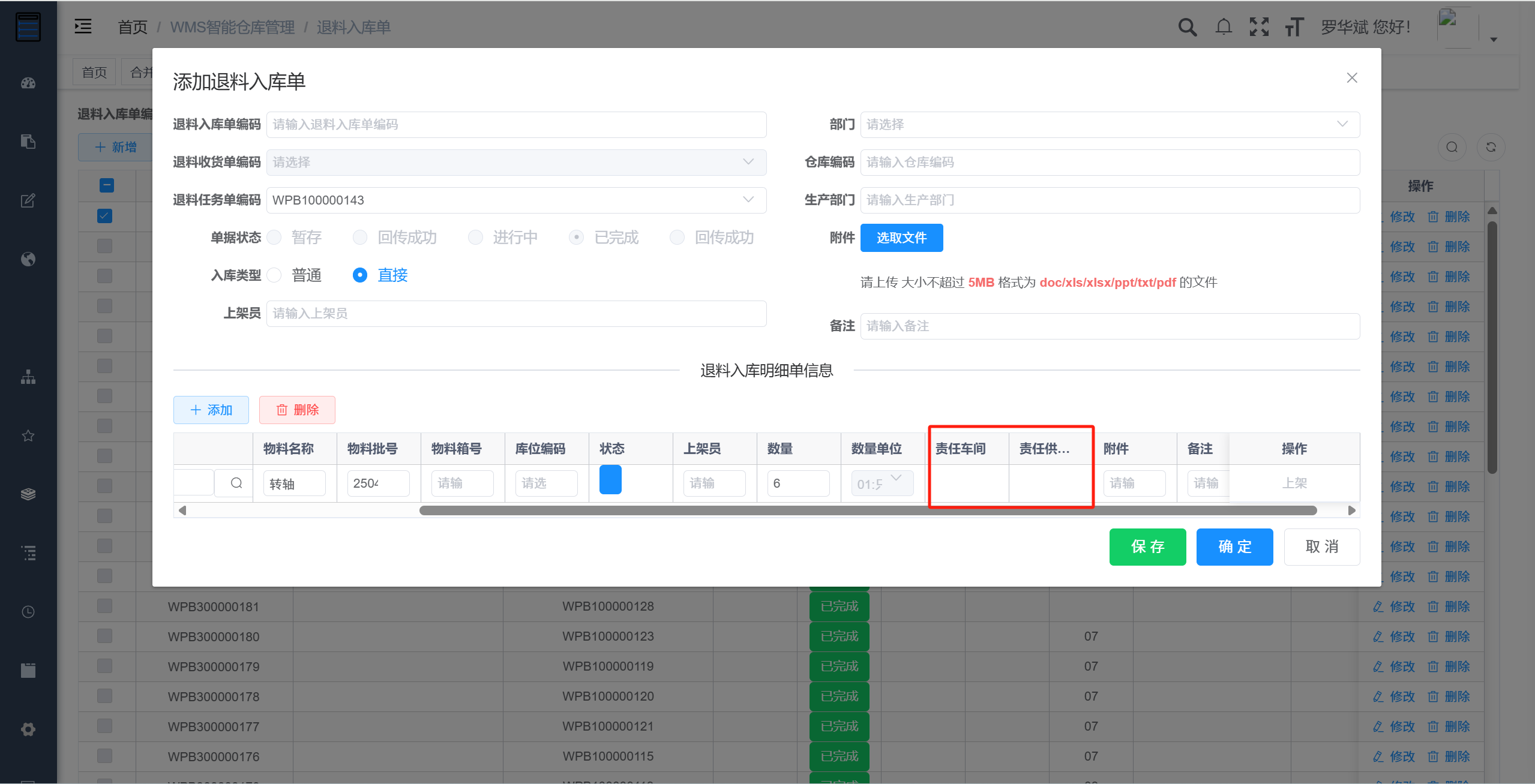
Task: Expand the 数量单位 unit dropdown in row
Action: point(882,483)
